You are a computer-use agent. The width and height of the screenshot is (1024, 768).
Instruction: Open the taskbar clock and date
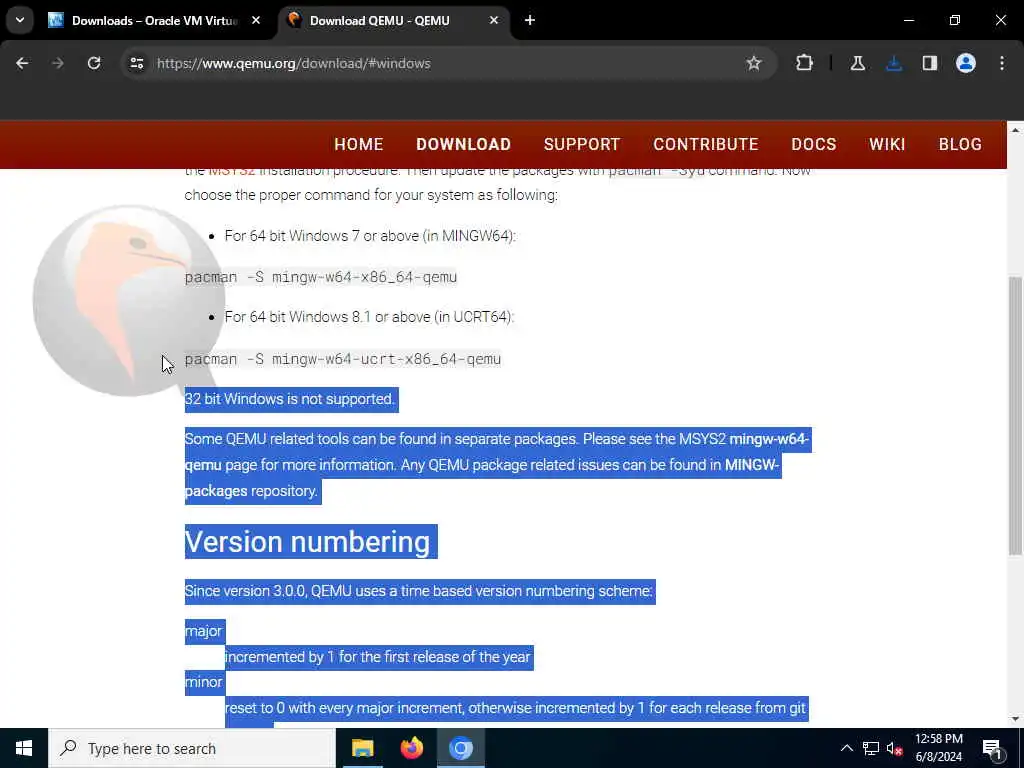pyautogui.click(x=938, y=748)
